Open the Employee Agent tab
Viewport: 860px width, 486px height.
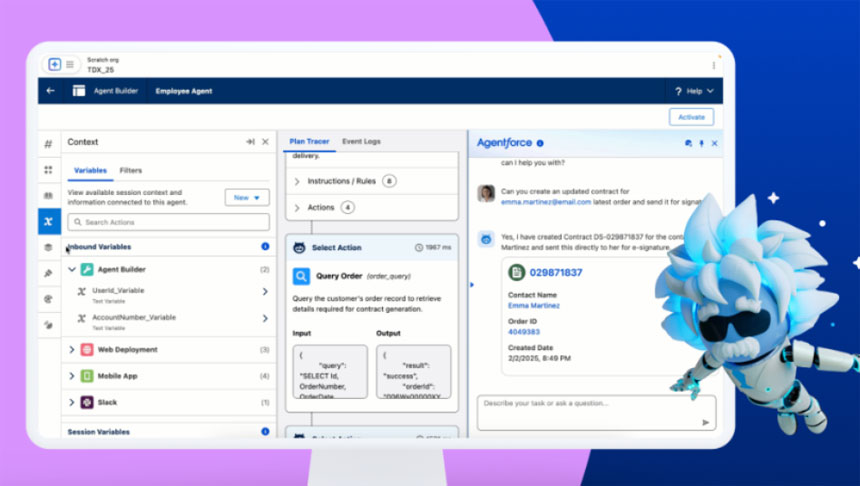point(184,91)
